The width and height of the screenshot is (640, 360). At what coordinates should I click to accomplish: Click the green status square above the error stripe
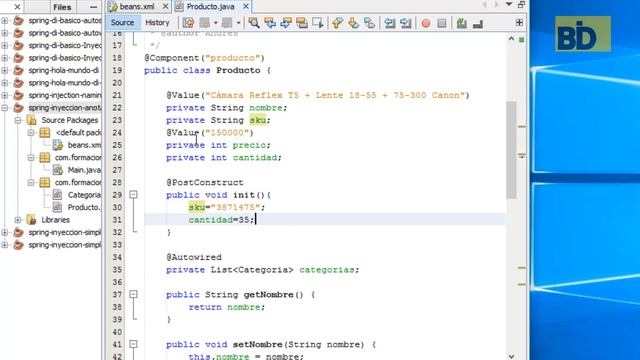point(522,40)
